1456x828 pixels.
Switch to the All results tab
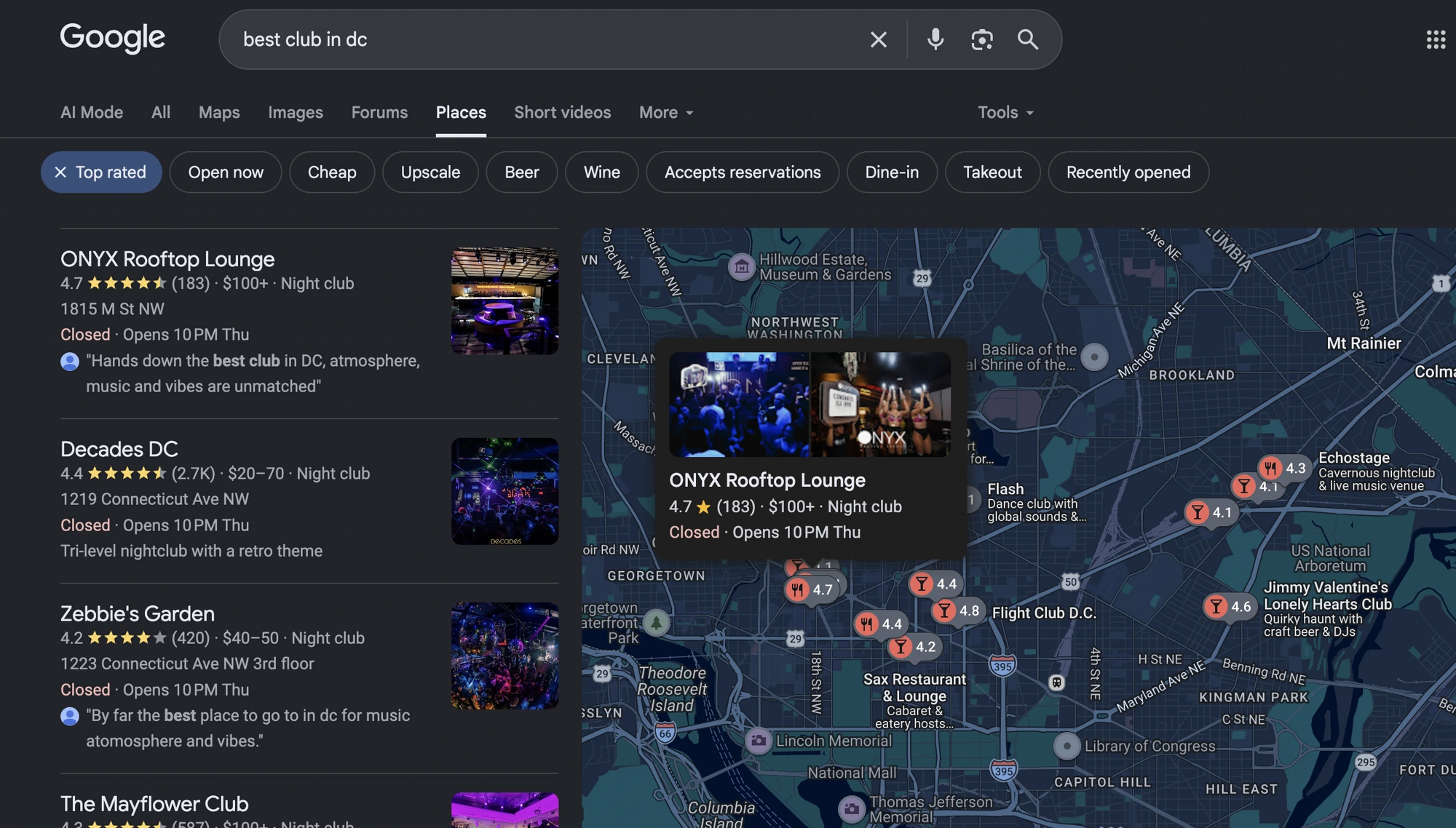click(161, 113)
